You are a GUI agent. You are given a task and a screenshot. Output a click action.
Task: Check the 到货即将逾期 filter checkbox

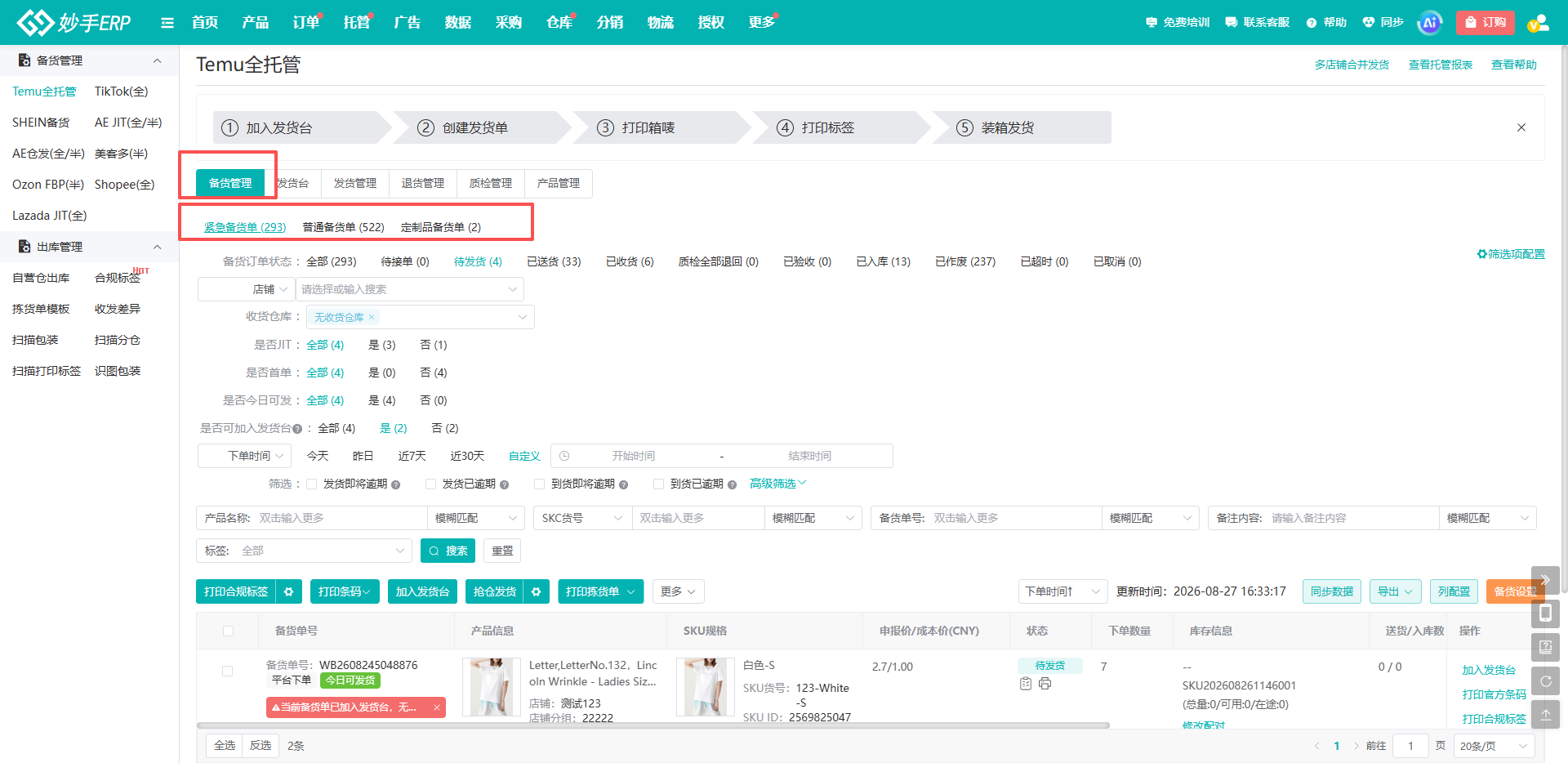point(539,484)
